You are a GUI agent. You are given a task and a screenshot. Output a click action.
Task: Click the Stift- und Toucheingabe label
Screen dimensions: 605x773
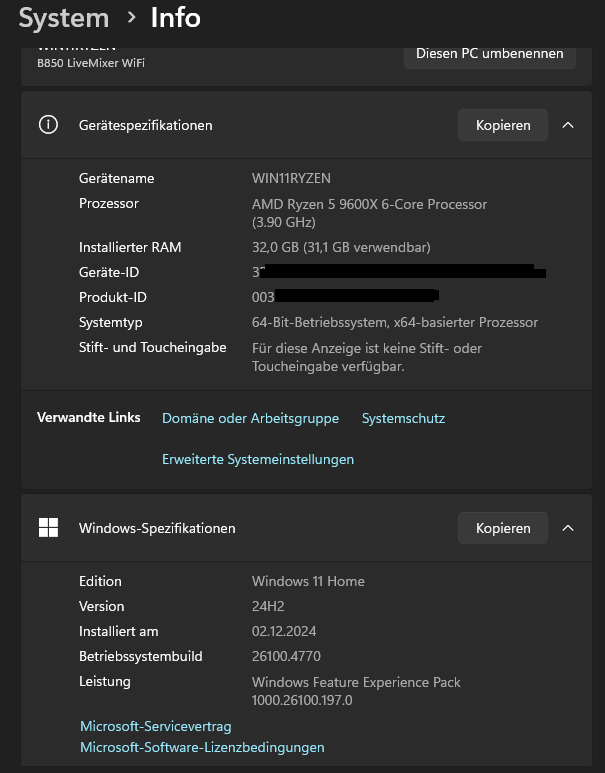[153, 348]
